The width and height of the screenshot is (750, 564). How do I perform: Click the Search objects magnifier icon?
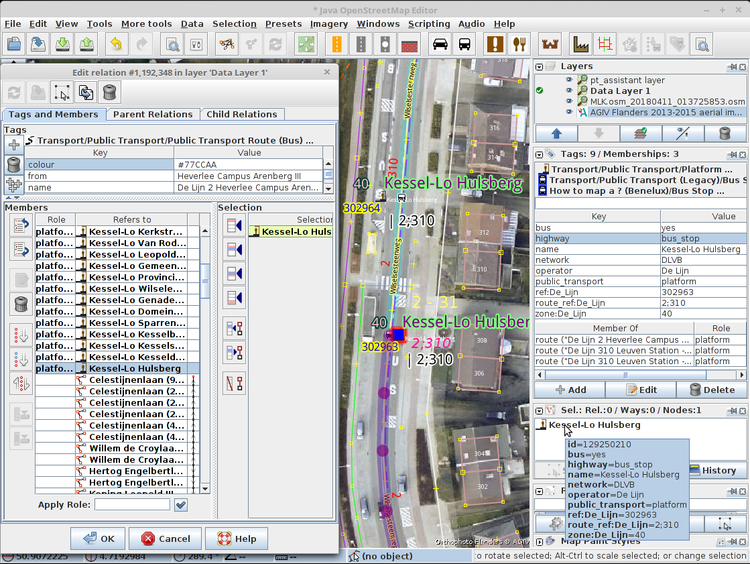(x=172, y=44)
